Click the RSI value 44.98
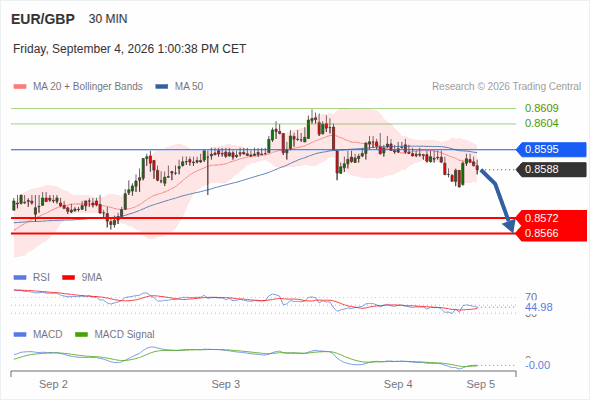Image resolution: width=590 pixels, height=400 pixels. [x=539, y=307]
